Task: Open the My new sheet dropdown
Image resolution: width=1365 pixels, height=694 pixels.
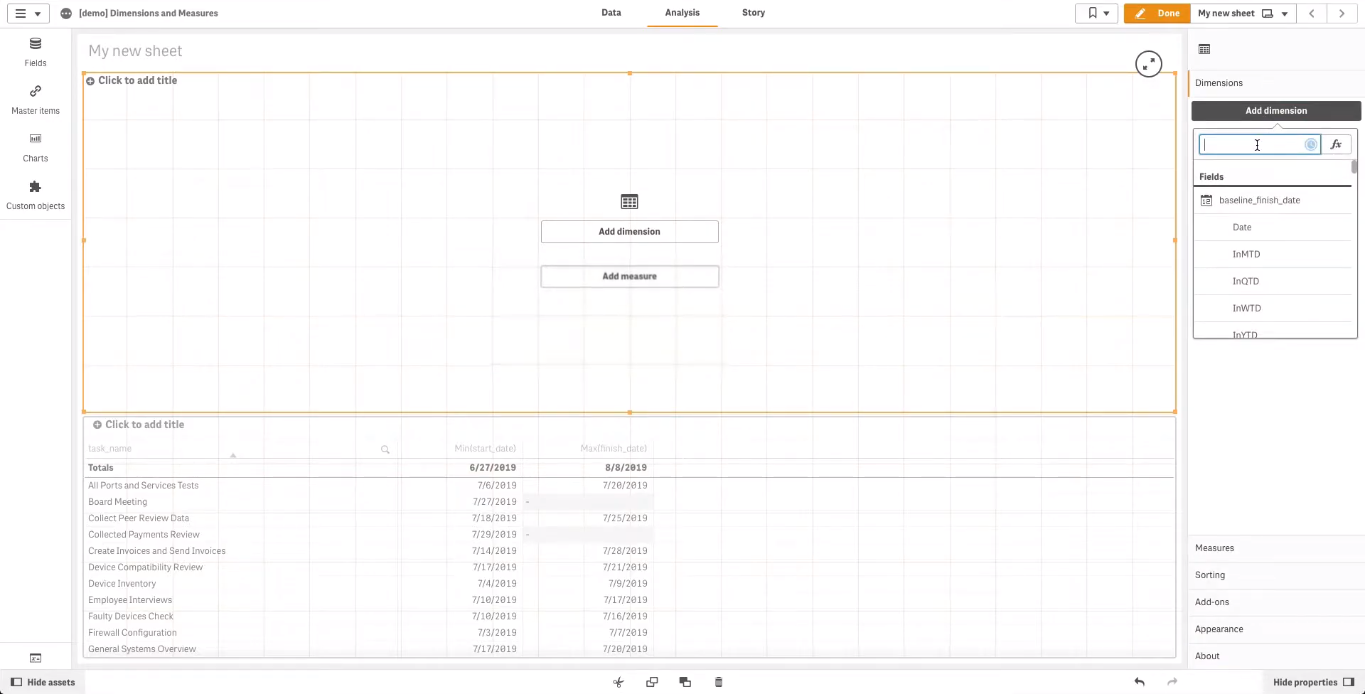Action: tap(1284, 13)
